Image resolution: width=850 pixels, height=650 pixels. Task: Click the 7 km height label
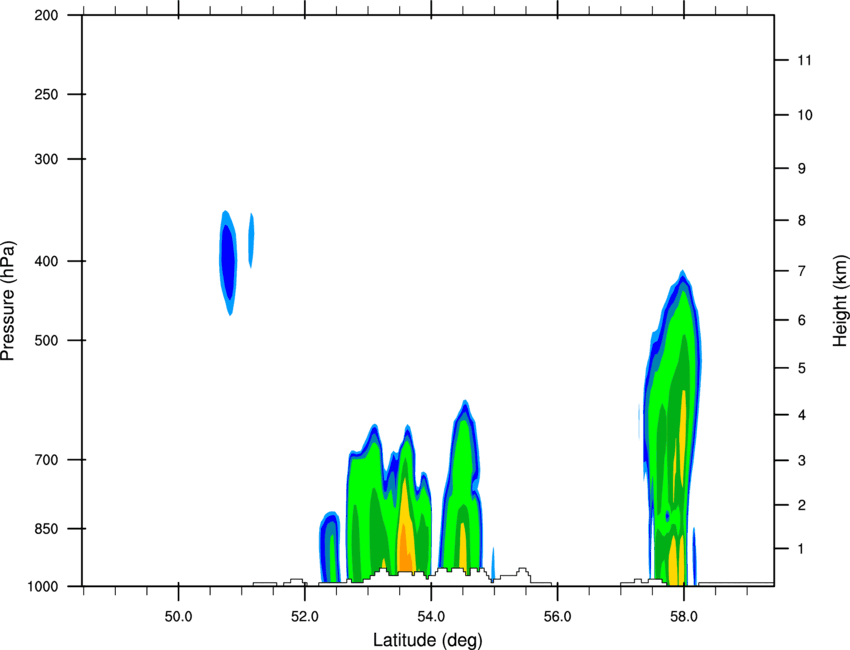[802, 271]
